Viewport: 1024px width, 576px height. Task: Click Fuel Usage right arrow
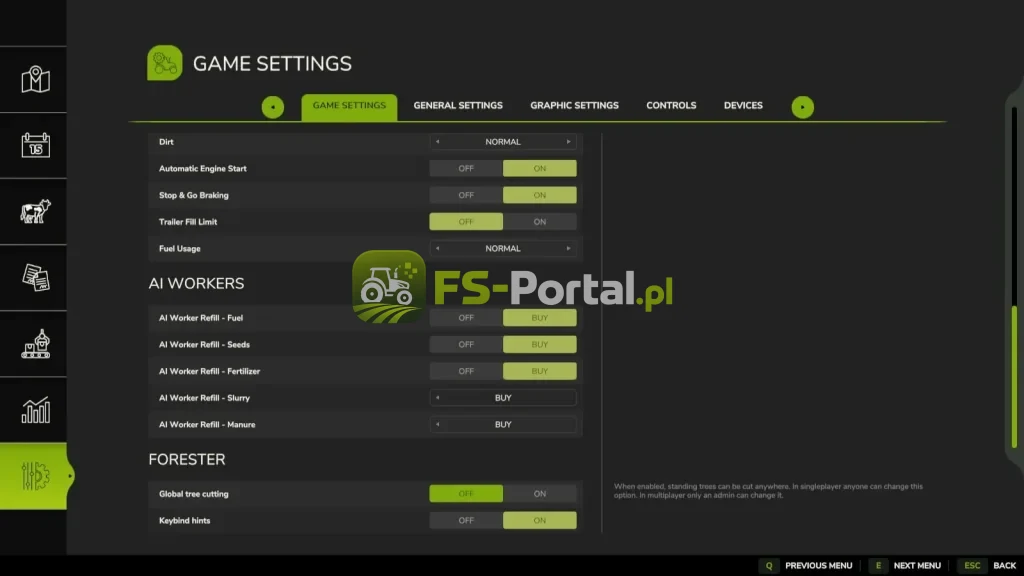(x=568, y=249)
